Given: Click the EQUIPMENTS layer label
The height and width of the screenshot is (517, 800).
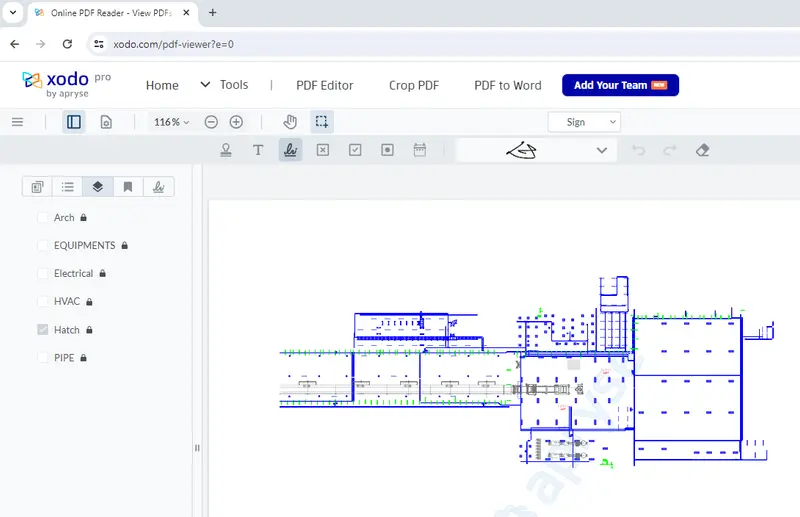Looking at the screenshot, I should (x=85, y=245).
